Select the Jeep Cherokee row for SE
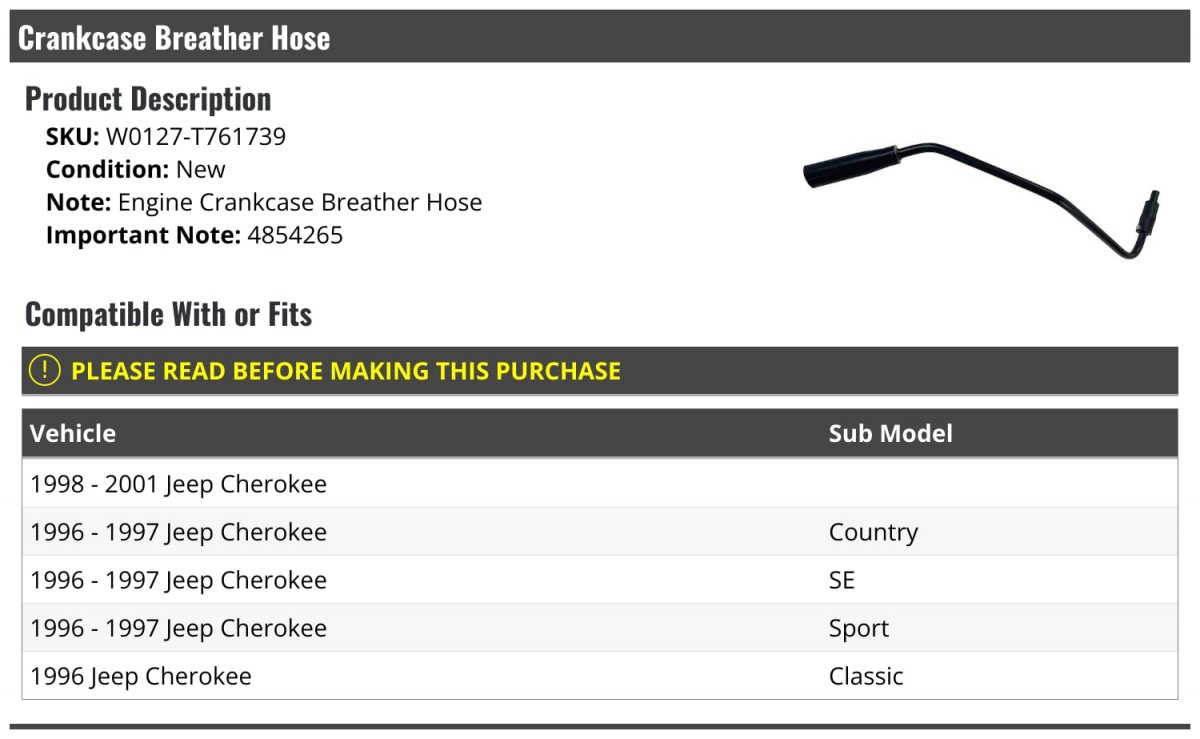 tap(600, 580)
